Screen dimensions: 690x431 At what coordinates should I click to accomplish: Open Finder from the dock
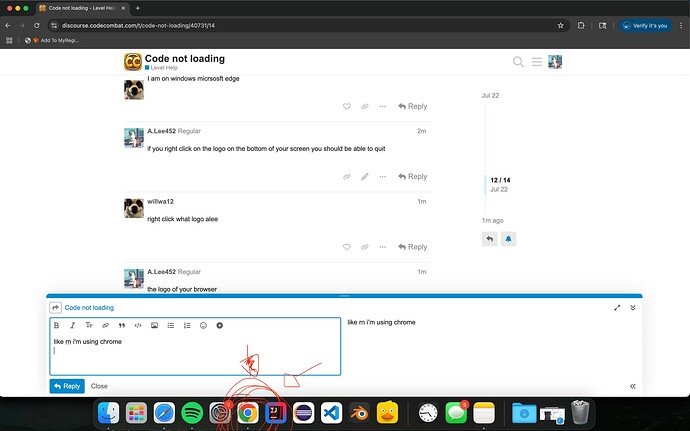(108, 413)
